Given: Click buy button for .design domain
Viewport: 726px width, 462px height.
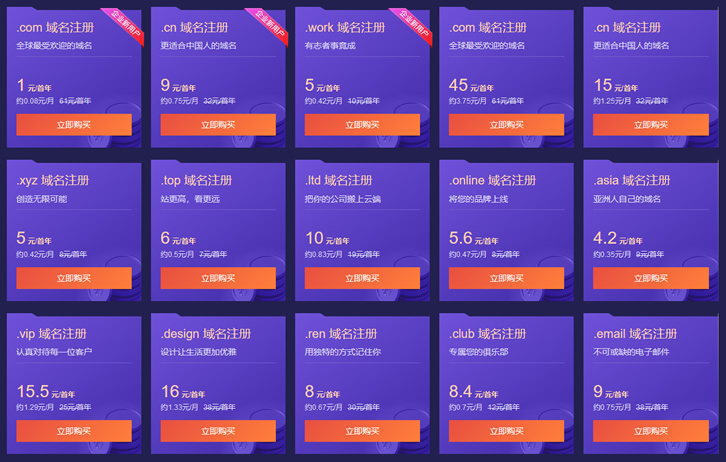Looking at the screenshot, I should [x=218, y=431].
